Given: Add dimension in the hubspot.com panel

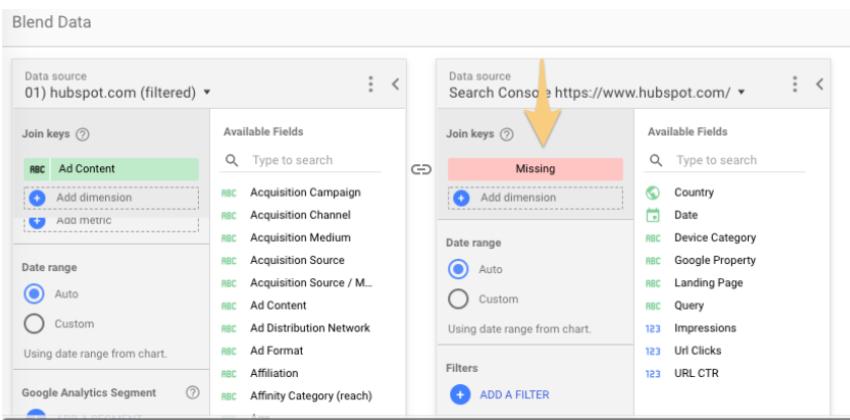Looking at the screenshot, I should click(111, 198).
